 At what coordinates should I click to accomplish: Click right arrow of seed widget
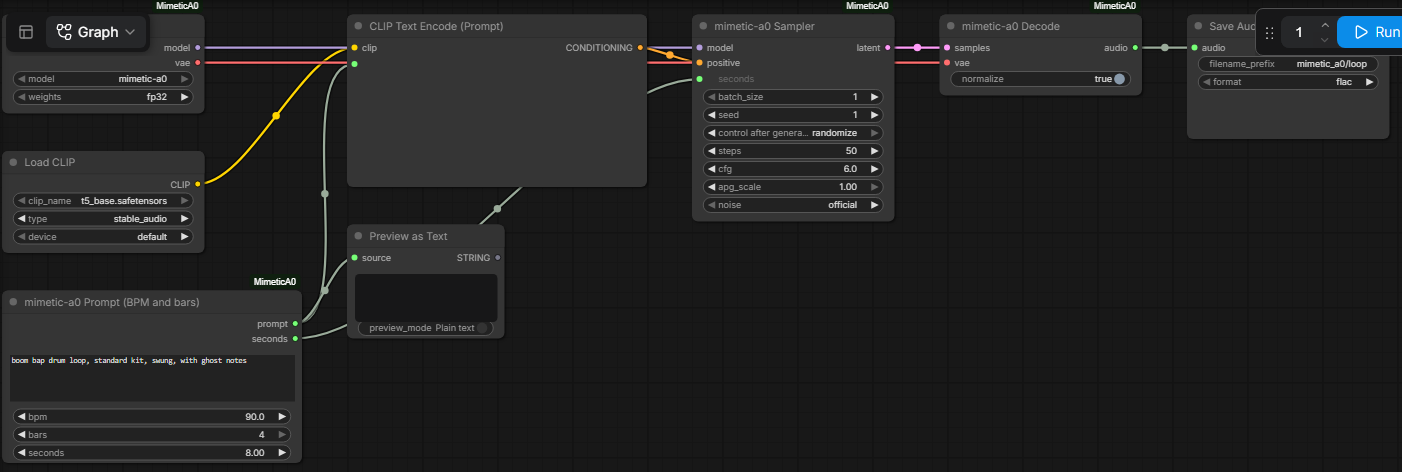click(875, 115)
